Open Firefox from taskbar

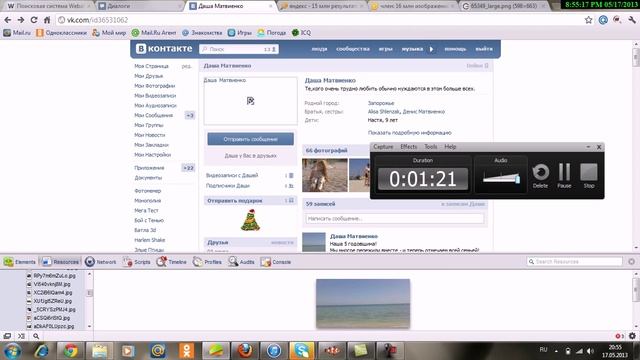pos(245,351)
